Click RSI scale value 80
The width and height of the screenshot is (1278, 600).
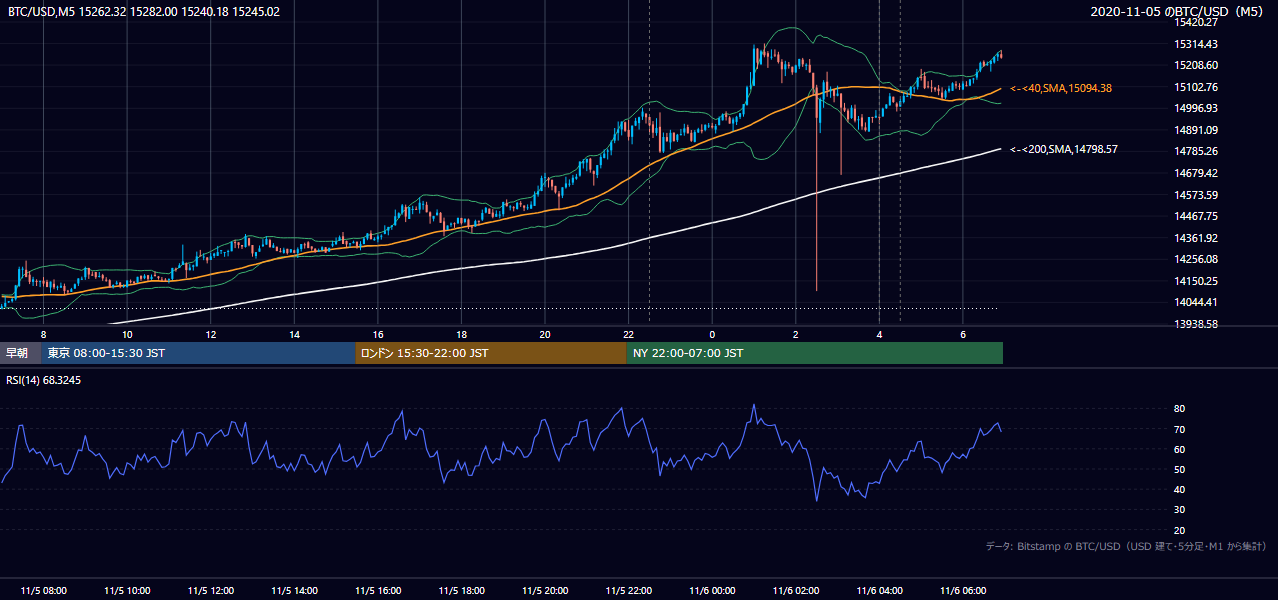1179,409
